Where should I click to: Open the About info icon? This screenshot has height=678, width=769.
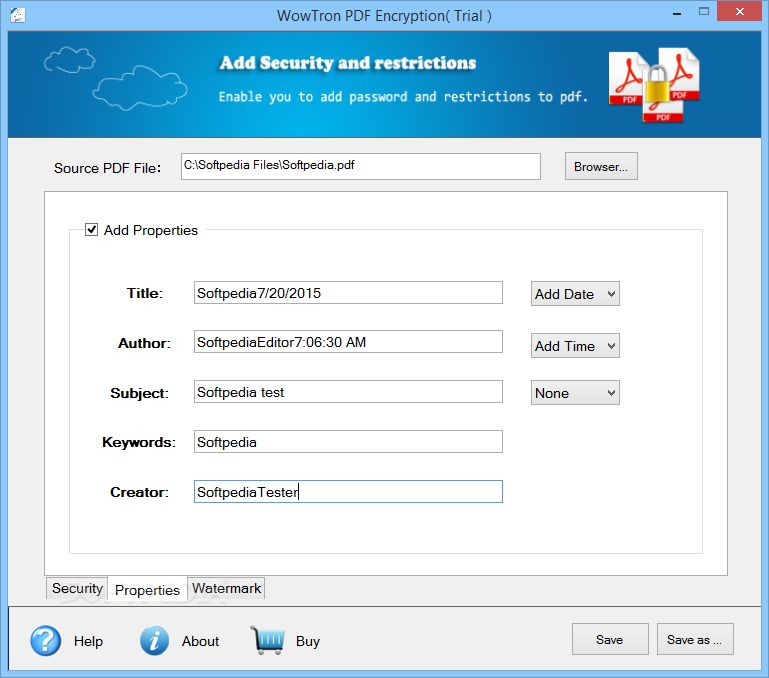(x=154, y=640)
